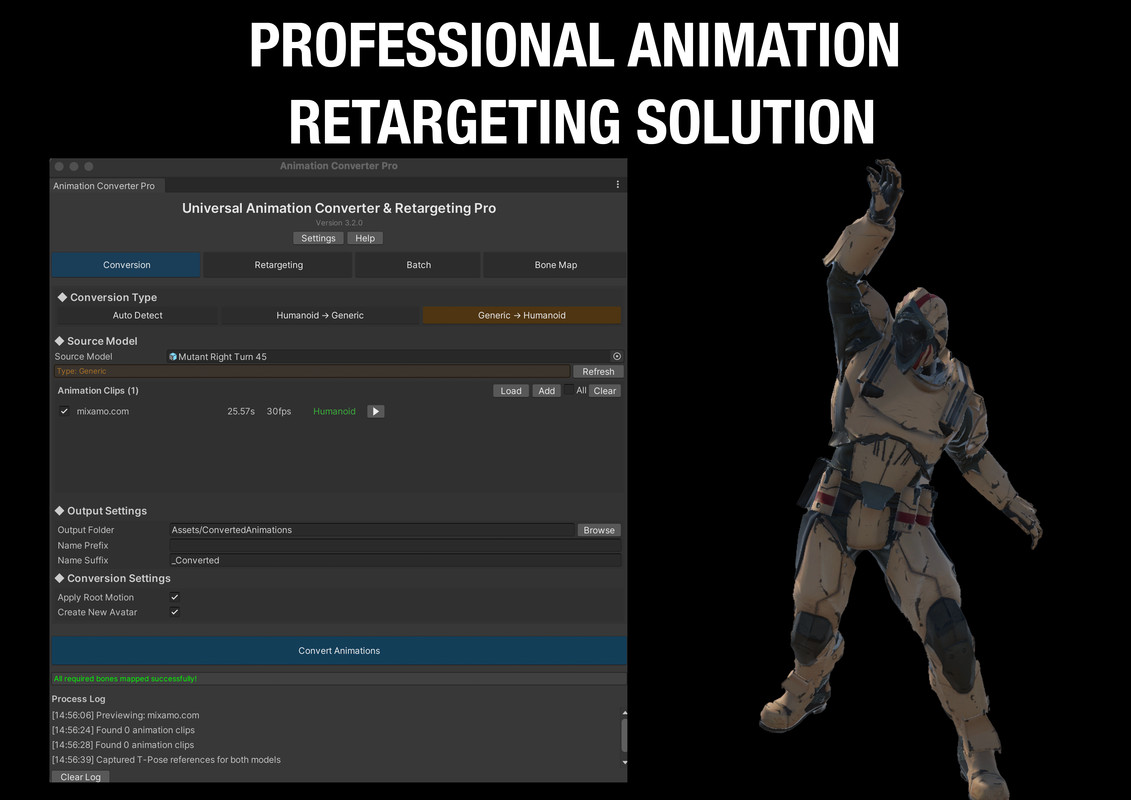Disable Apply Root Motion checkbox

(x=175, y=597)
